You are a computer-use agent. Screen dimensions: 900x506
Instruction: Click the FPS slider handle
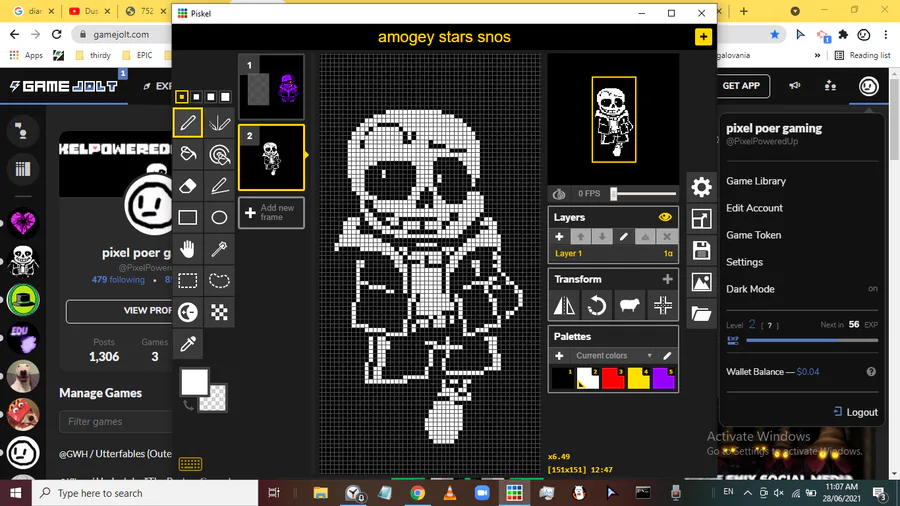coord(614,194)
